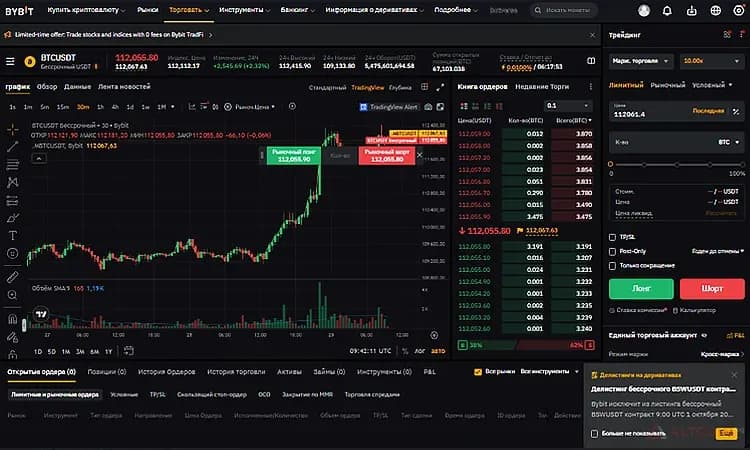Select the trend line drawing tool
Image resolution: width=750 pixels, height=450 pixels.
[13, 147]
